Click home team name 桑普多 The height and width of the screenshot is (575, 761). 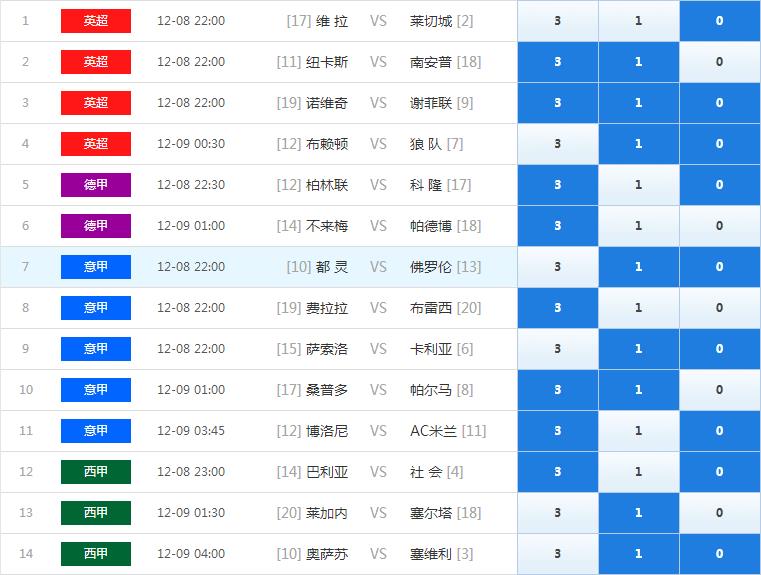(327, 390)
